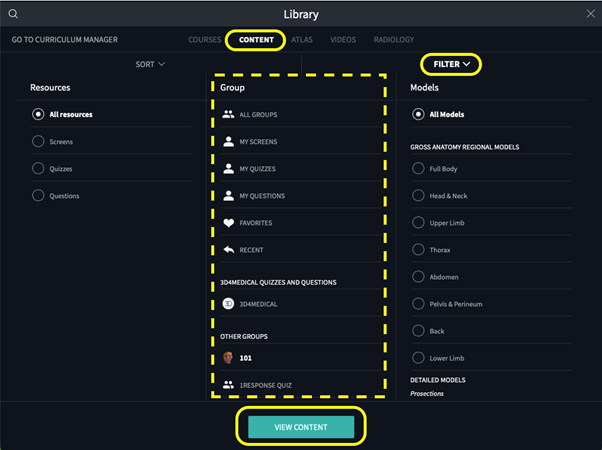The width and height of the screenshot is (602, 450).
Task: Click the My Quizzes person icon
Action: pos(228,169)
